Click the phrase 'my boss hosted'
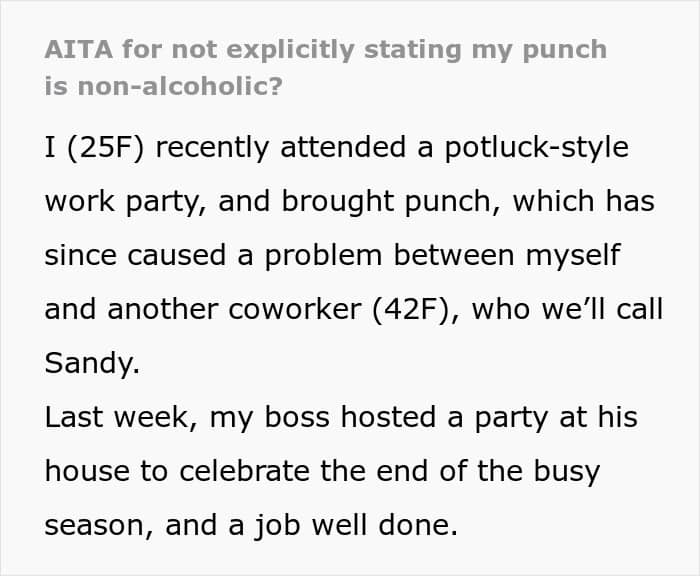The image size is (700, 576). pyautogui.click(x=323, y=417)
